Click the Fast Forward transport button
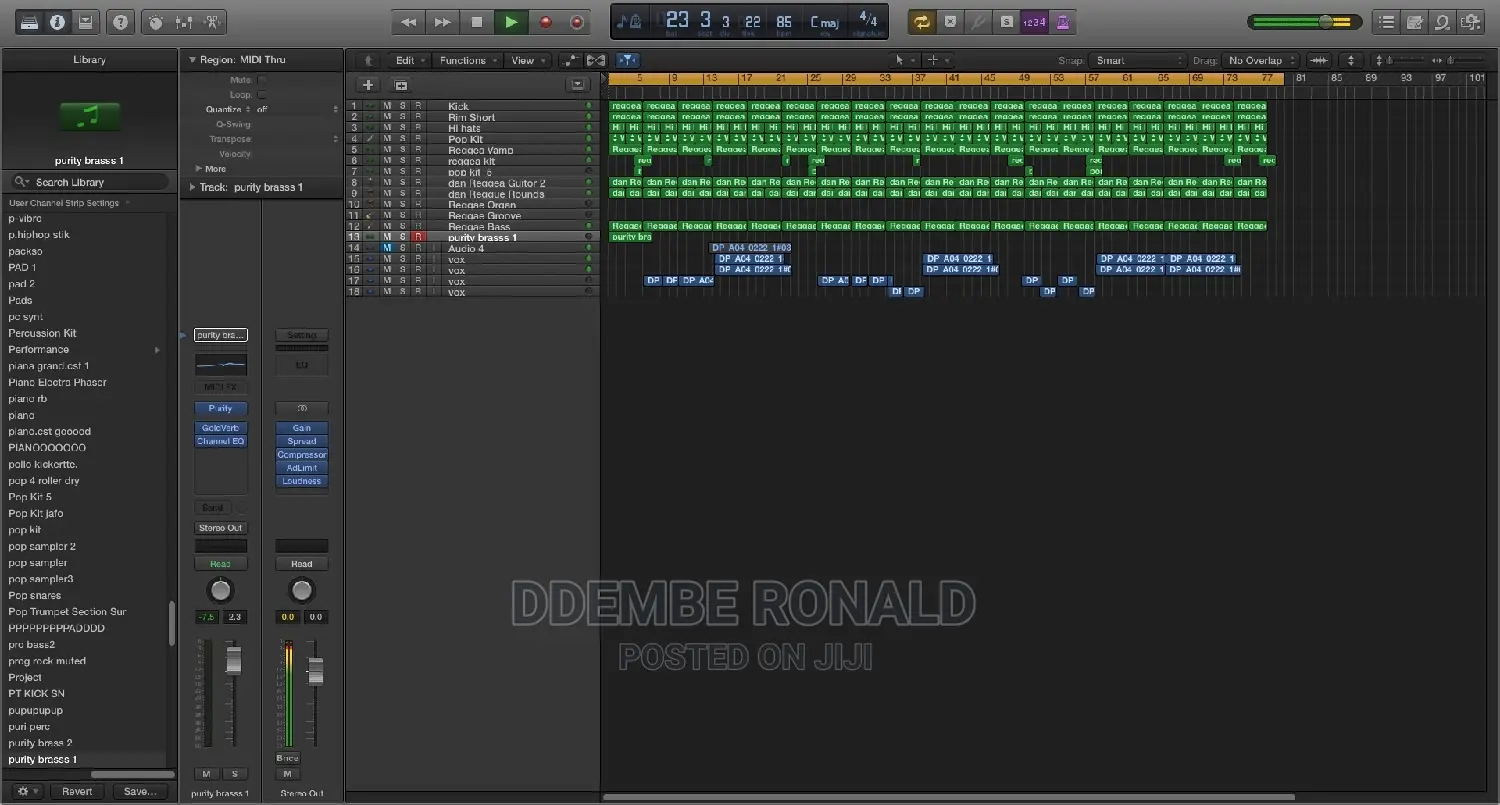The image size is (1500, 805). [x=442, y=21]
